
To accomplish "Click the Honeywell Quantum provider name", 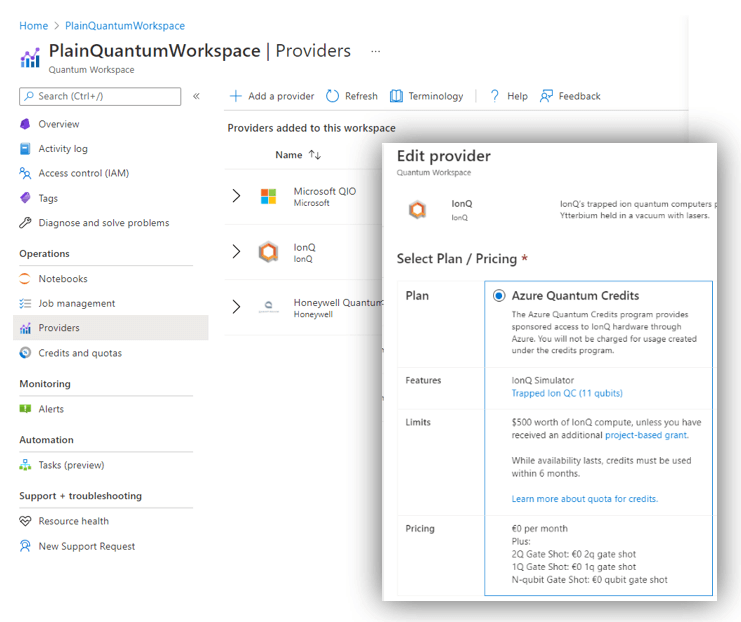I will [x=338, y=302].
